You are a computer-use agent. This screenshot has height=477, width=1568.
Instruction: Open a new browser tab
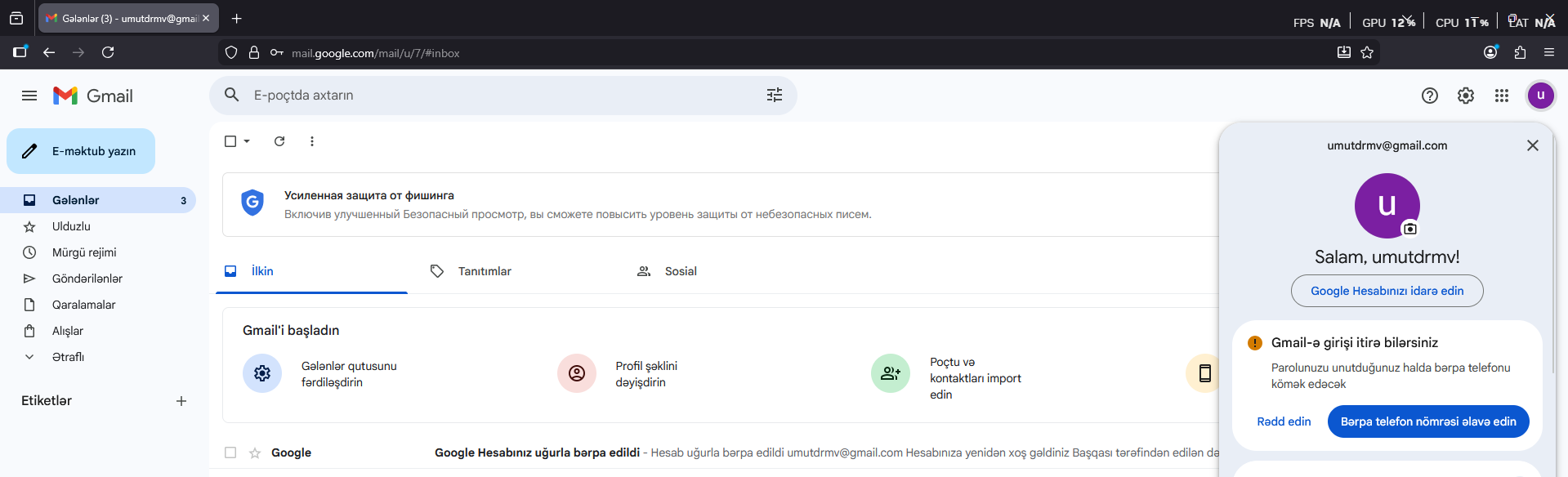coord(236,18)
